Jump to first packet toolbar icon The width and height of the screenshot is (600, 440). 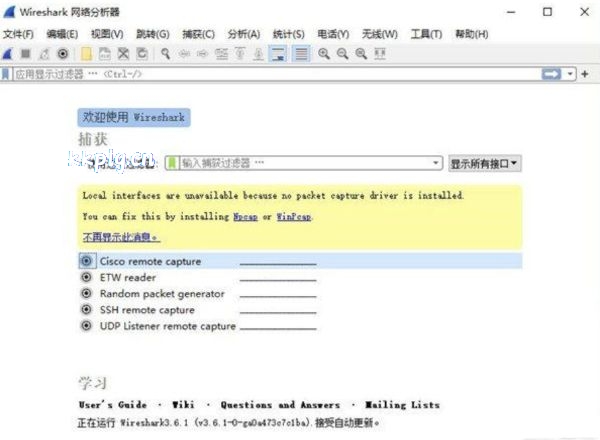240,54
